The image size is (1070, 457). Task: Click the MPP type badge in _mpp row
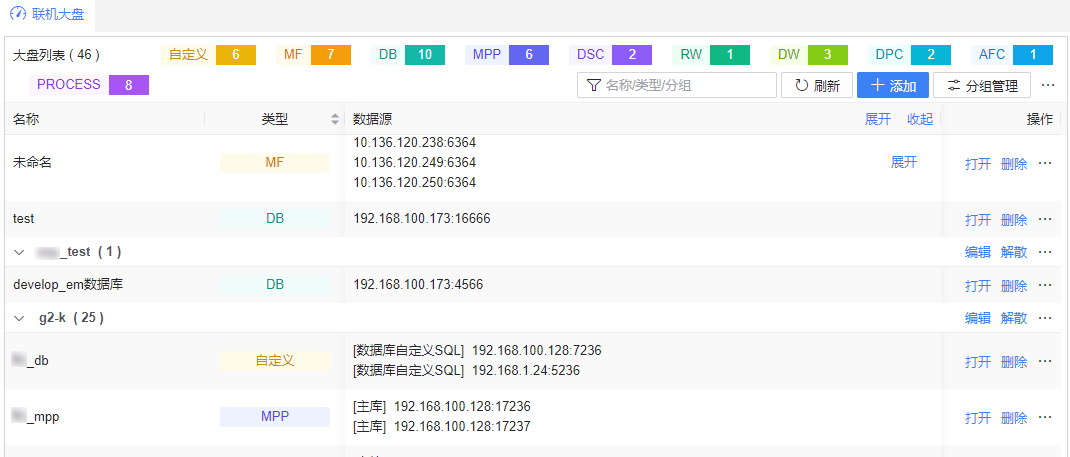click(x=274, y=417)
